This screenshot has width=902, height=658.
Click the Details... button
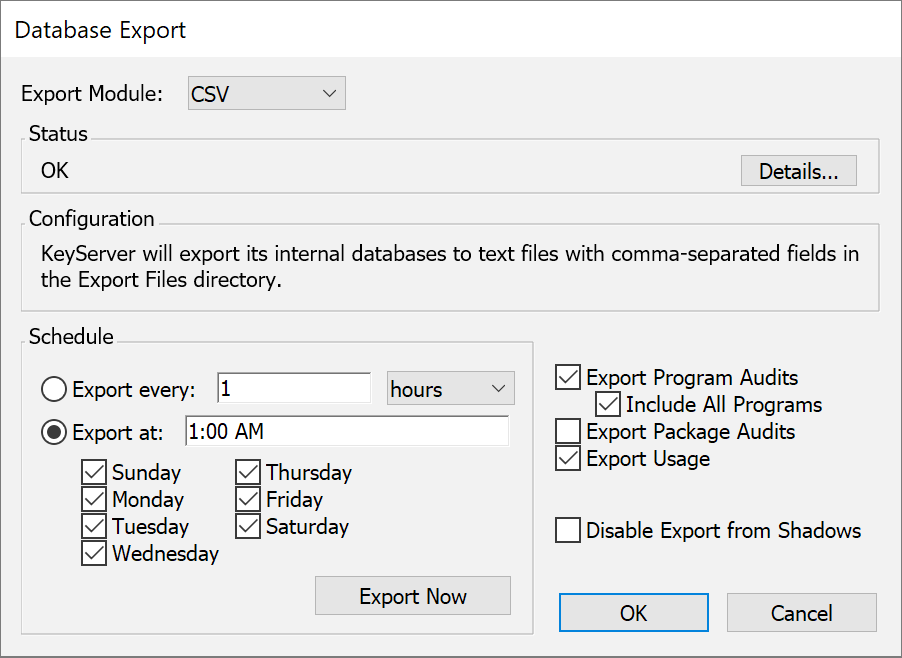[798, 171]
